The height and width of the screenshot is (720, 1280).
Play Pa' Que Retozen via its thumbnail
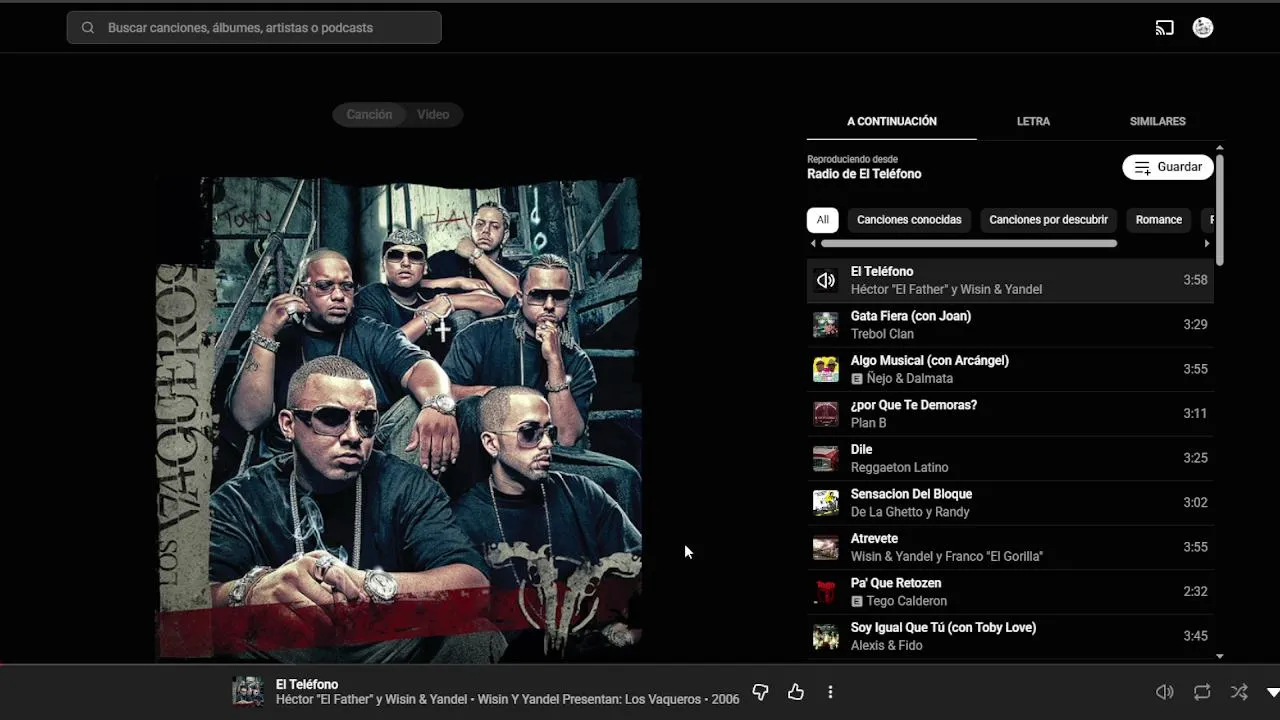pyautogui.click(x=826, y=592)
